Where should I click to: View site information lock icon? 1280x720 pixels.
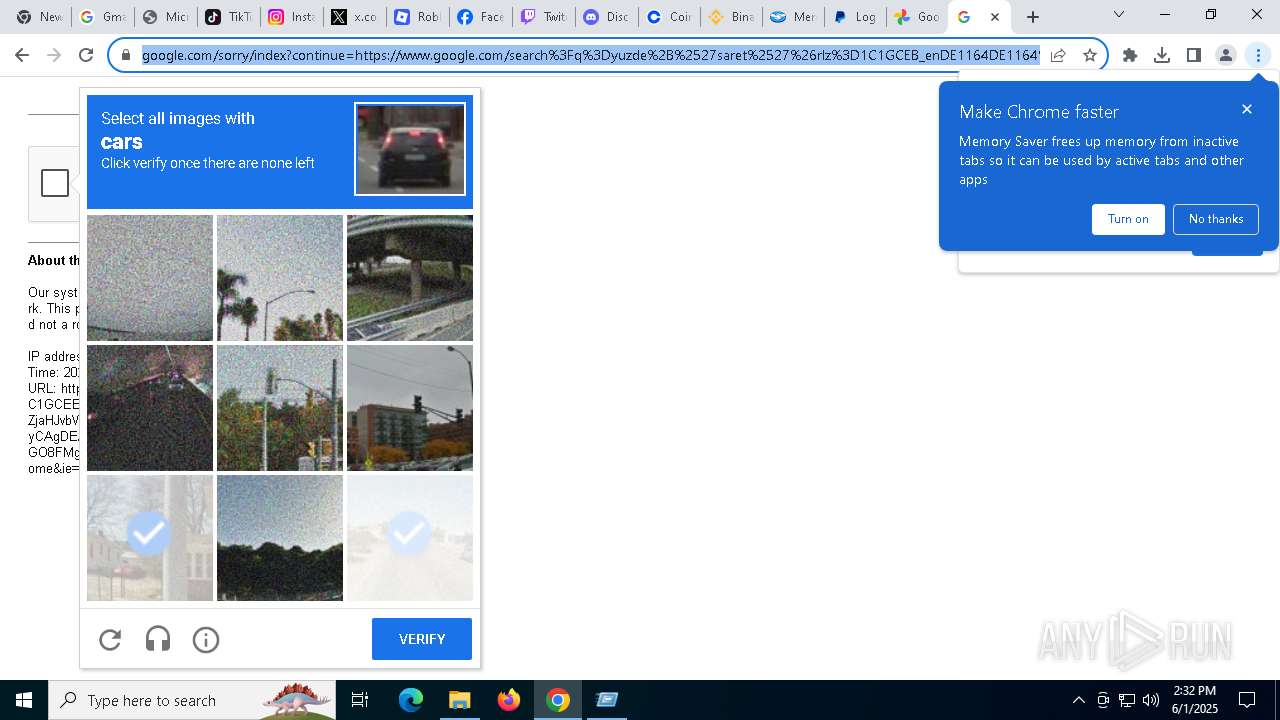[x=126, y=55]
